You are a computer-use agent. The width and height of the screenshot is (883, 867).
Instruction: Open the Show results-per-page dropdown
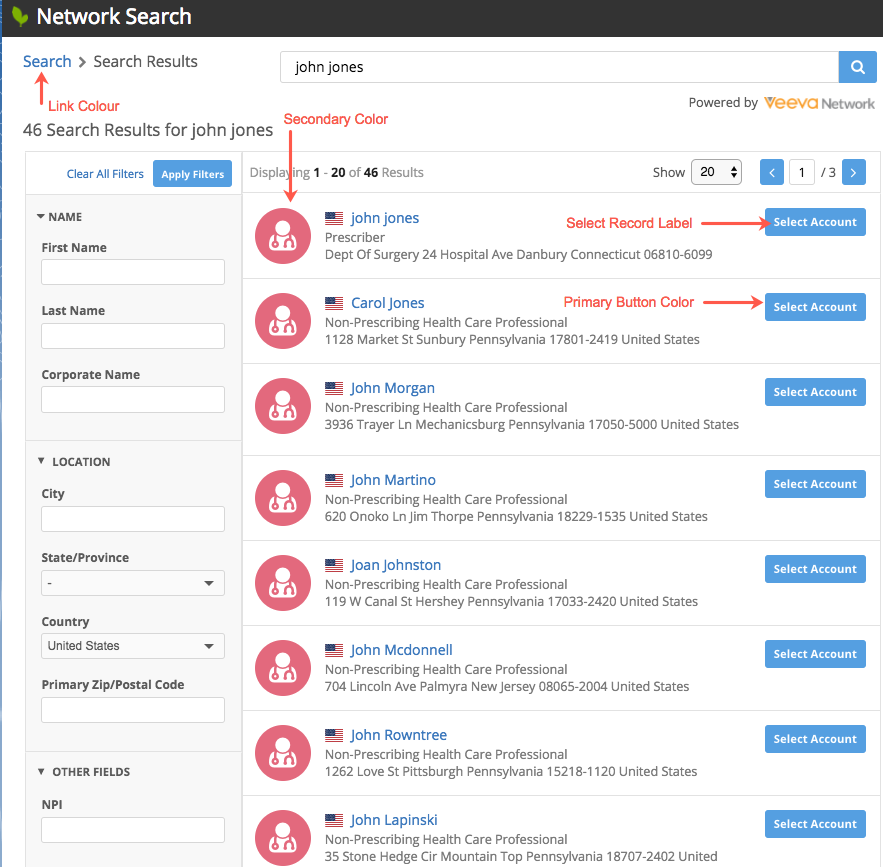[x=716, y=172]
